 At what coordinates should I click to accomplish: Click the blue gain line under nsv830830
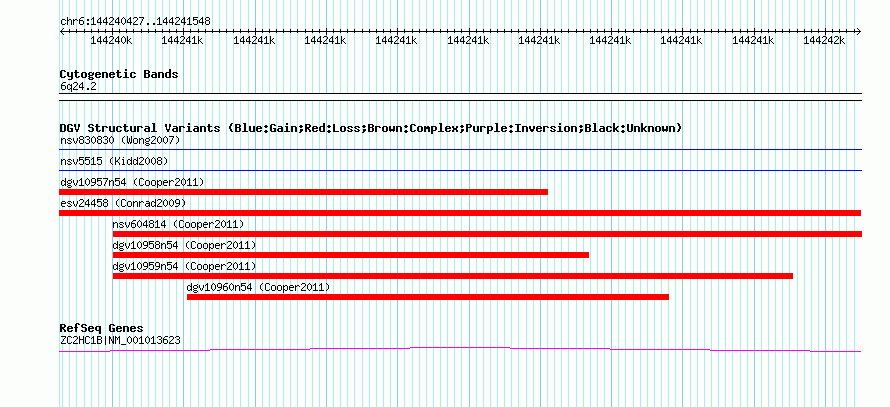pos(460,150)
